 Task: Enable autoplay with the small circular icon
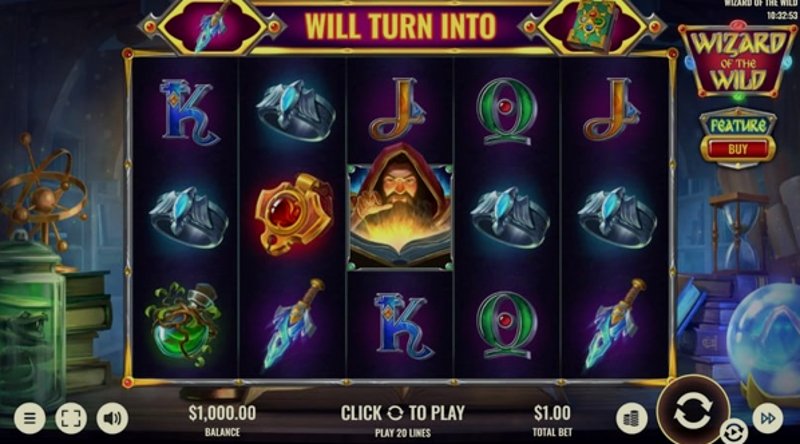pyautogui.click(x=733, y=432)
